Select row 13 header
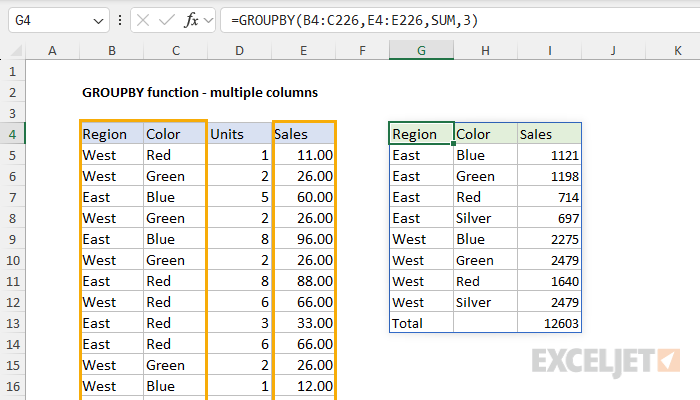 click(x=12, y=323)
